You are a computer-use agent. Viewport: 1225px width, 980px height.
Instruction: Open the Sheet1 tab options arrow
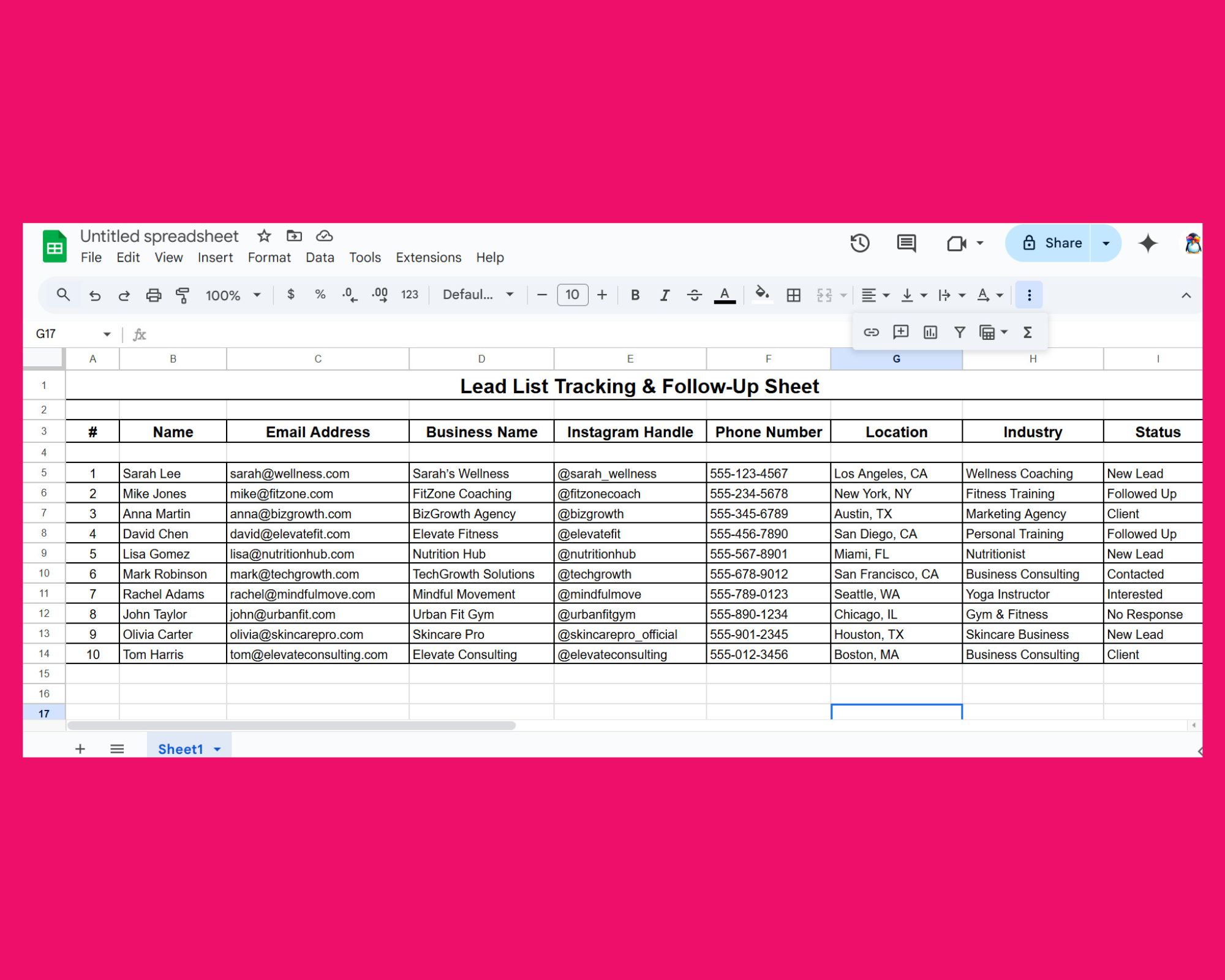pos(217,749)
